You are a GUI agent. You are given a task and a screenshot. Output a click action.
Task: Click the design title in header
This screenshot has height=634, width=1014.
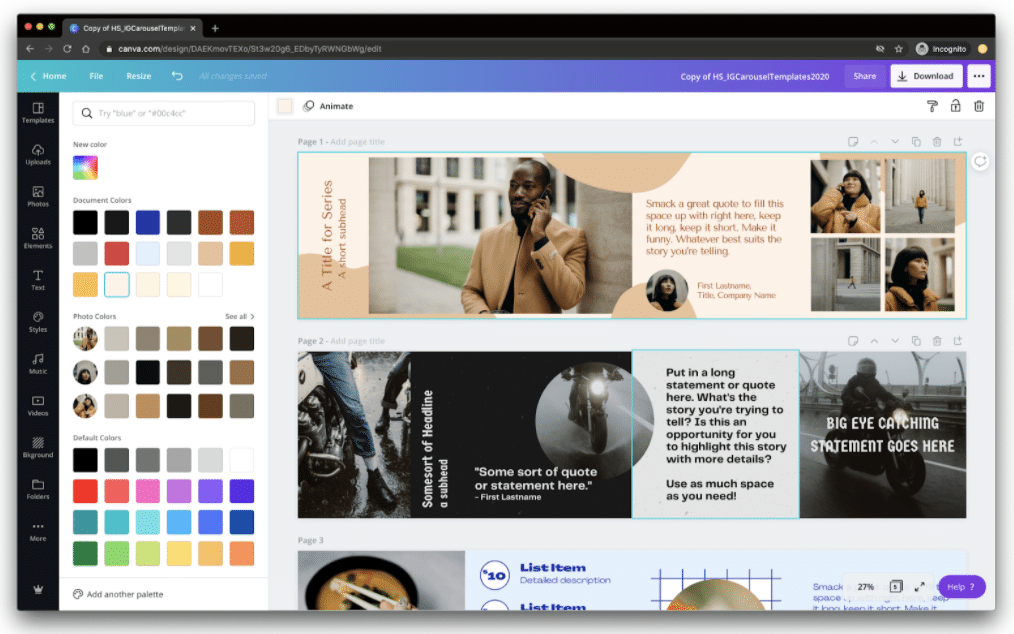click(754, 76)
